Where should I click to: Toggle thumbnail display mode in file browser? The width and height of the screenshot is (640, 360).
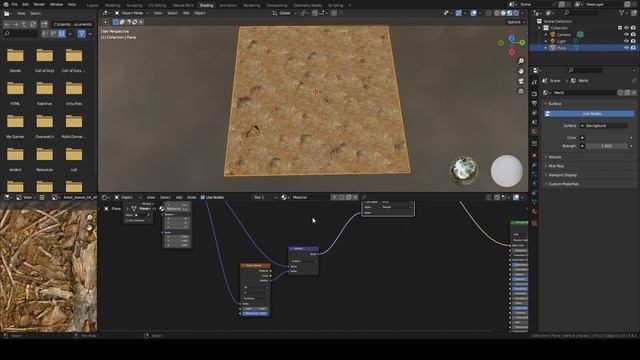click(62, 33)
